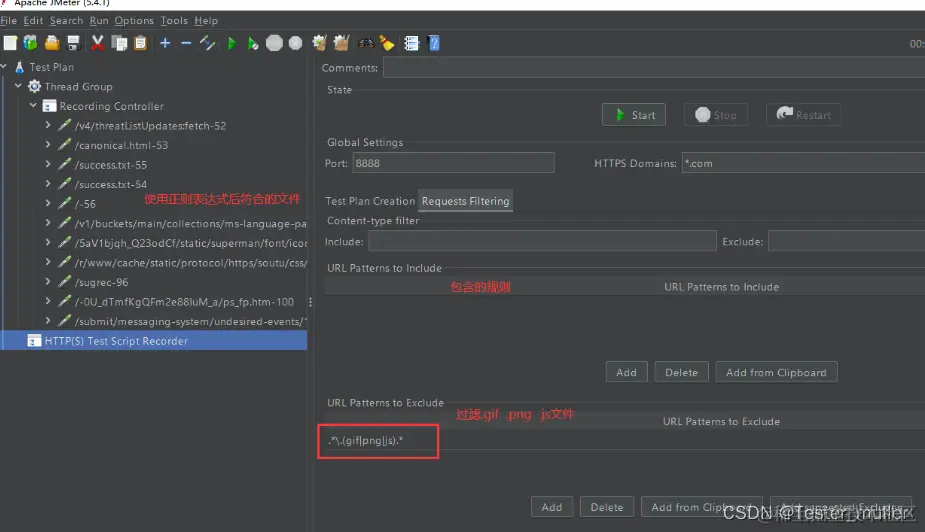This screenshot has width=925, height=532.
Task: Click the Content-type Include field
Action: (542, 241)
